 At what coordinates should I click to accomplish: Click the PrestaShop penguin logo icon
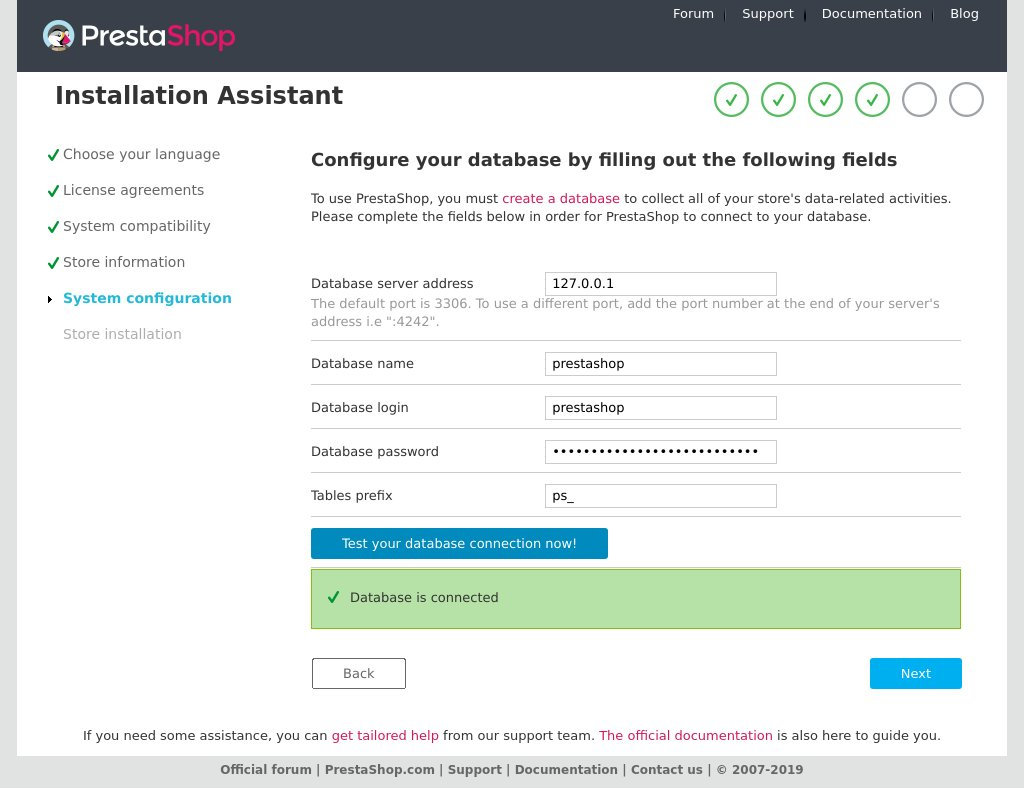(x=58, y=35)
